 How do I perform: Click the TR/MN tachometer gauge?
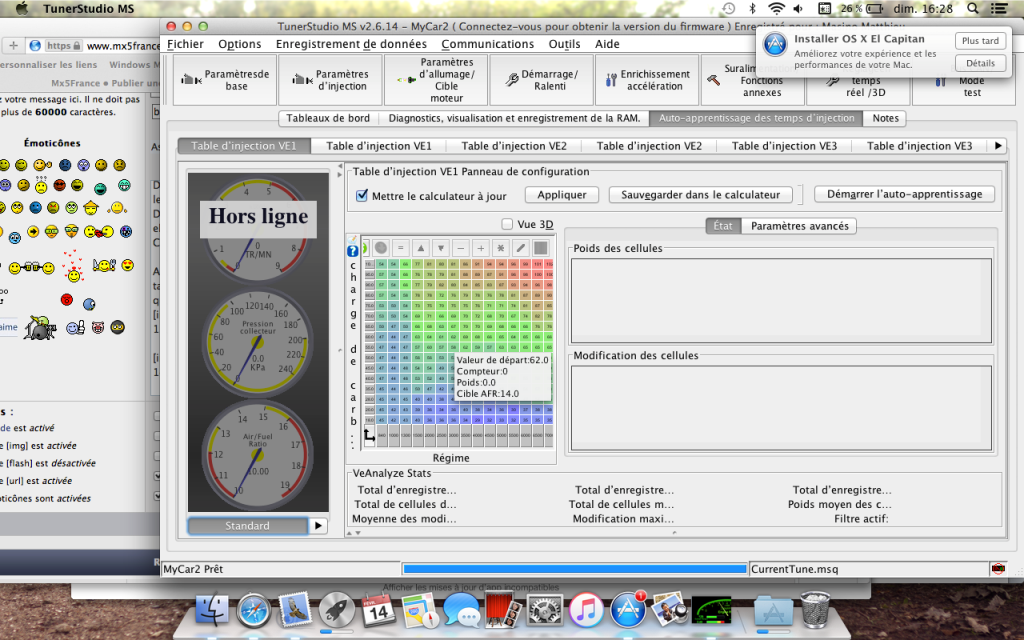[259, 230]
